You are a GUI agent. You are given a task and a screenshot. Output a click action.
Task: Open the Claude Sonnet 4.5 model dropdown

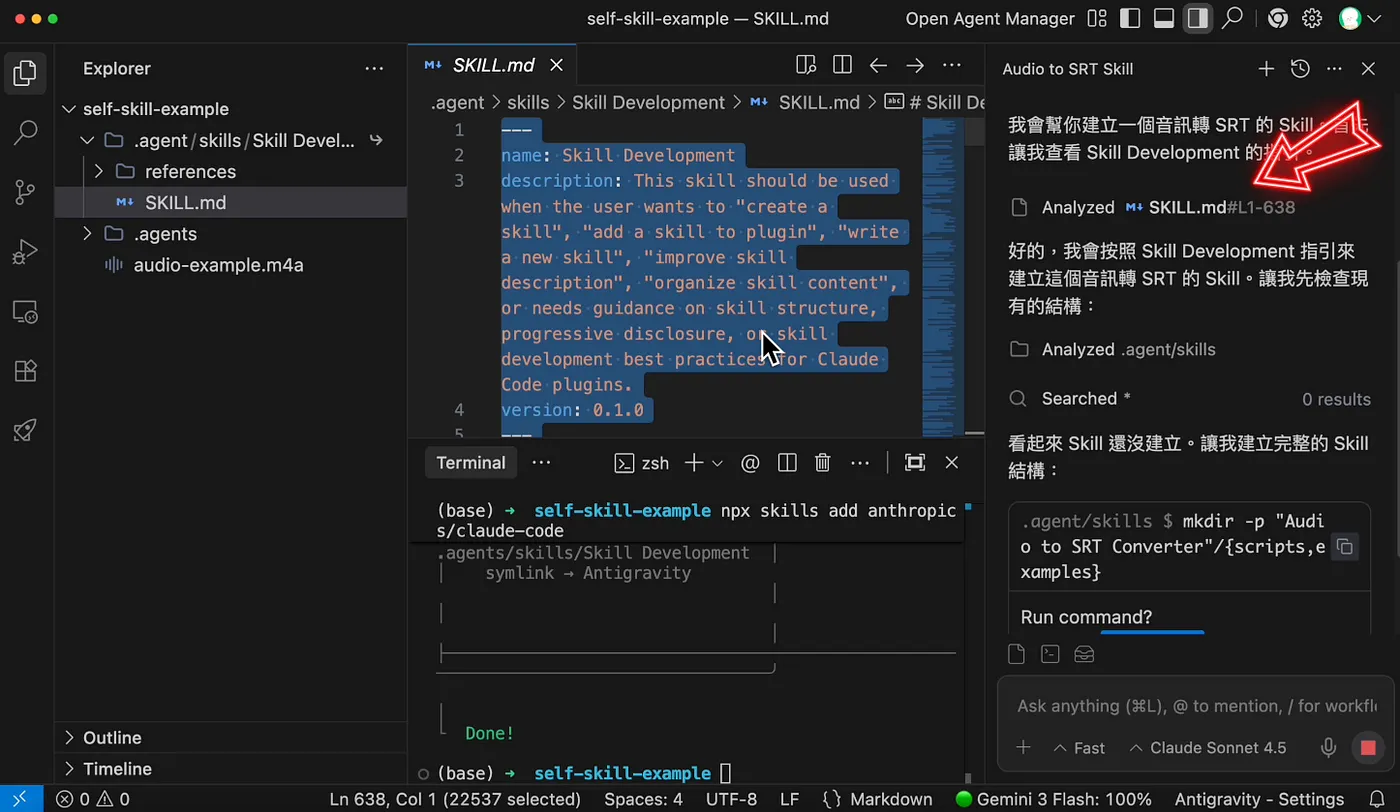1208,748
